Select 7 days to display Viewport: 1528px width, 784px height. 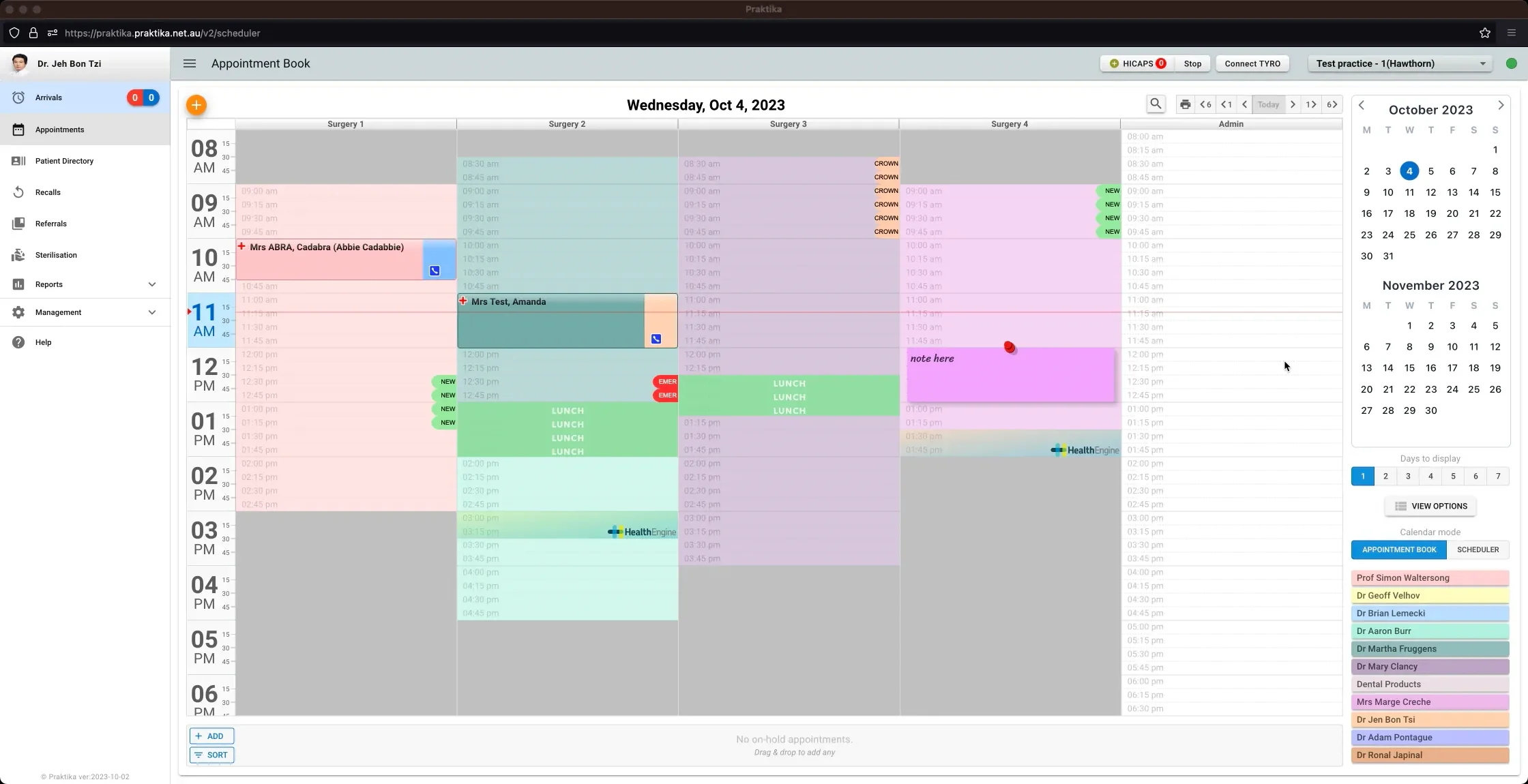tap(1498, 477)
